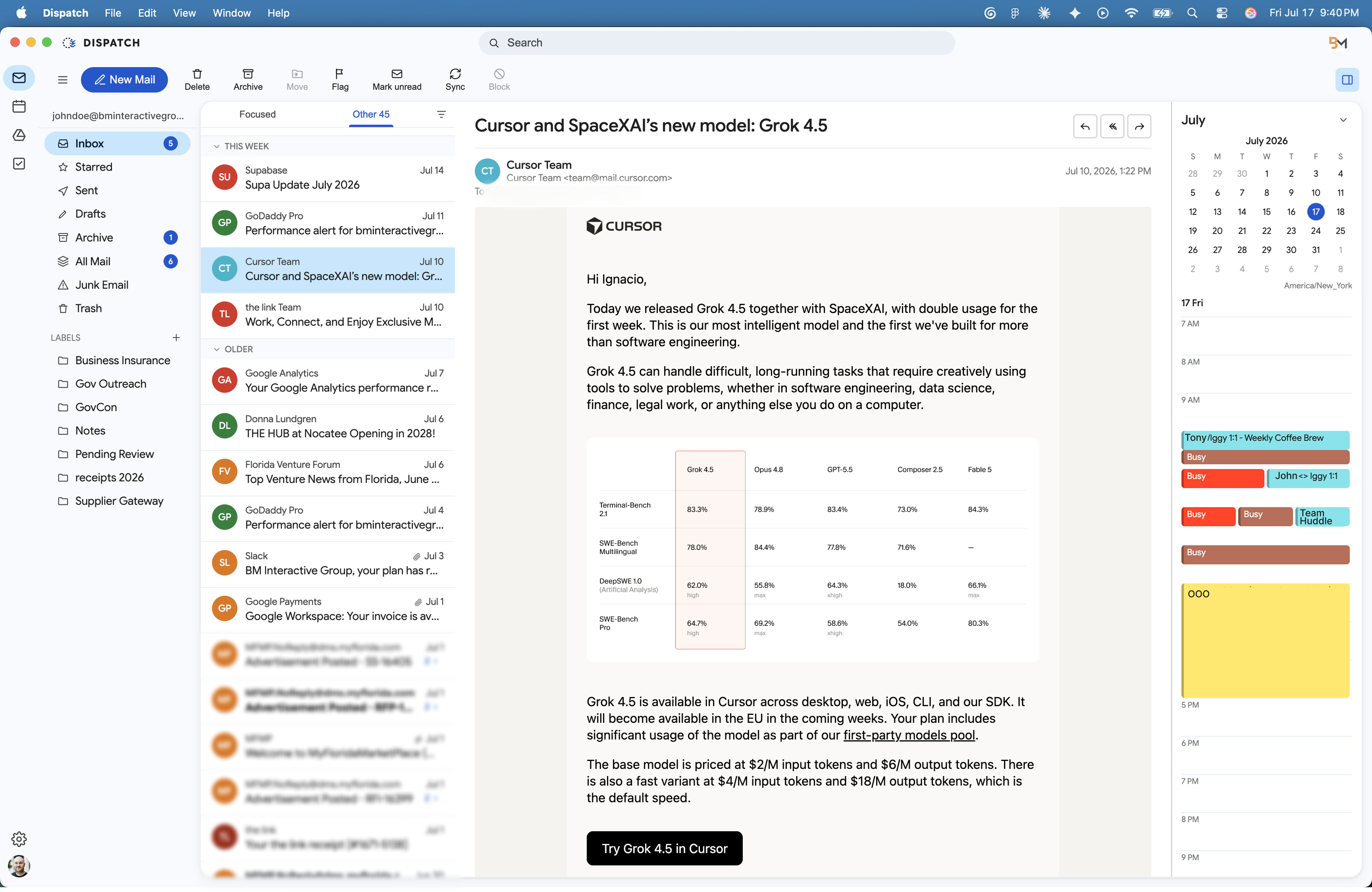
Task: Open the Calendar view in left rail
Action: tap(19, 106)
